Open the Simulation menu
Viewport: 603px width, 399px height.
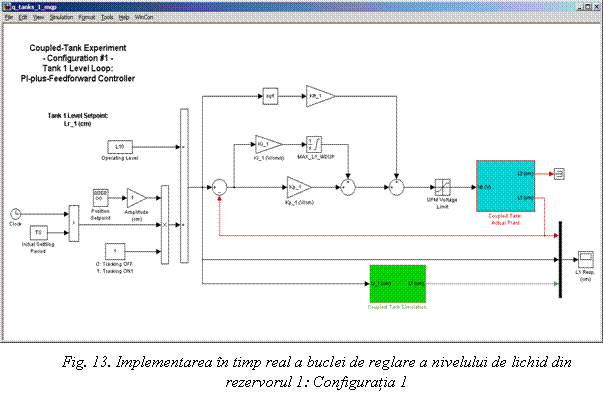pyautogui.click(x=61, y=17)
